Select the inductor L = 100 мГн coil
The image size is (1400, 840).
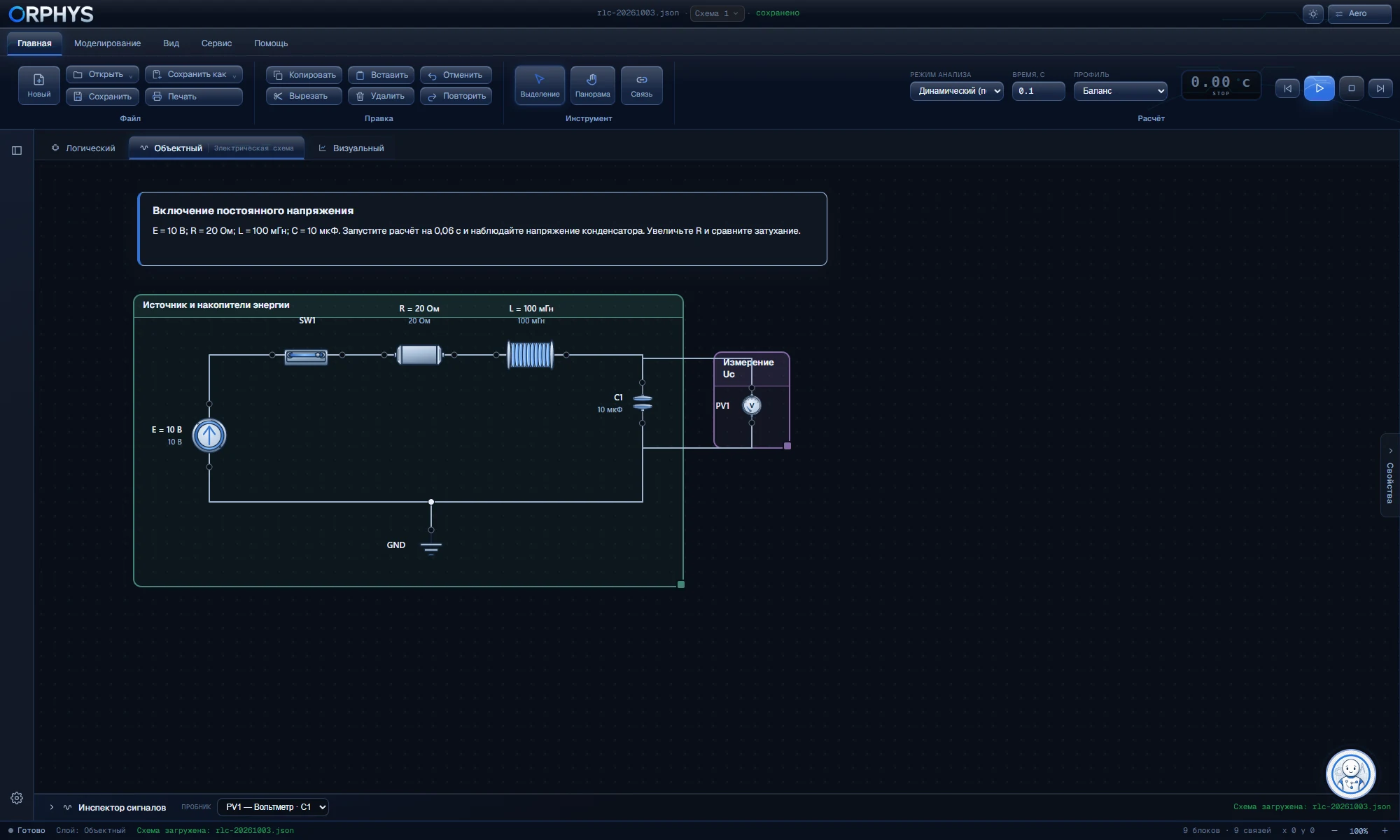coord(530,355)
